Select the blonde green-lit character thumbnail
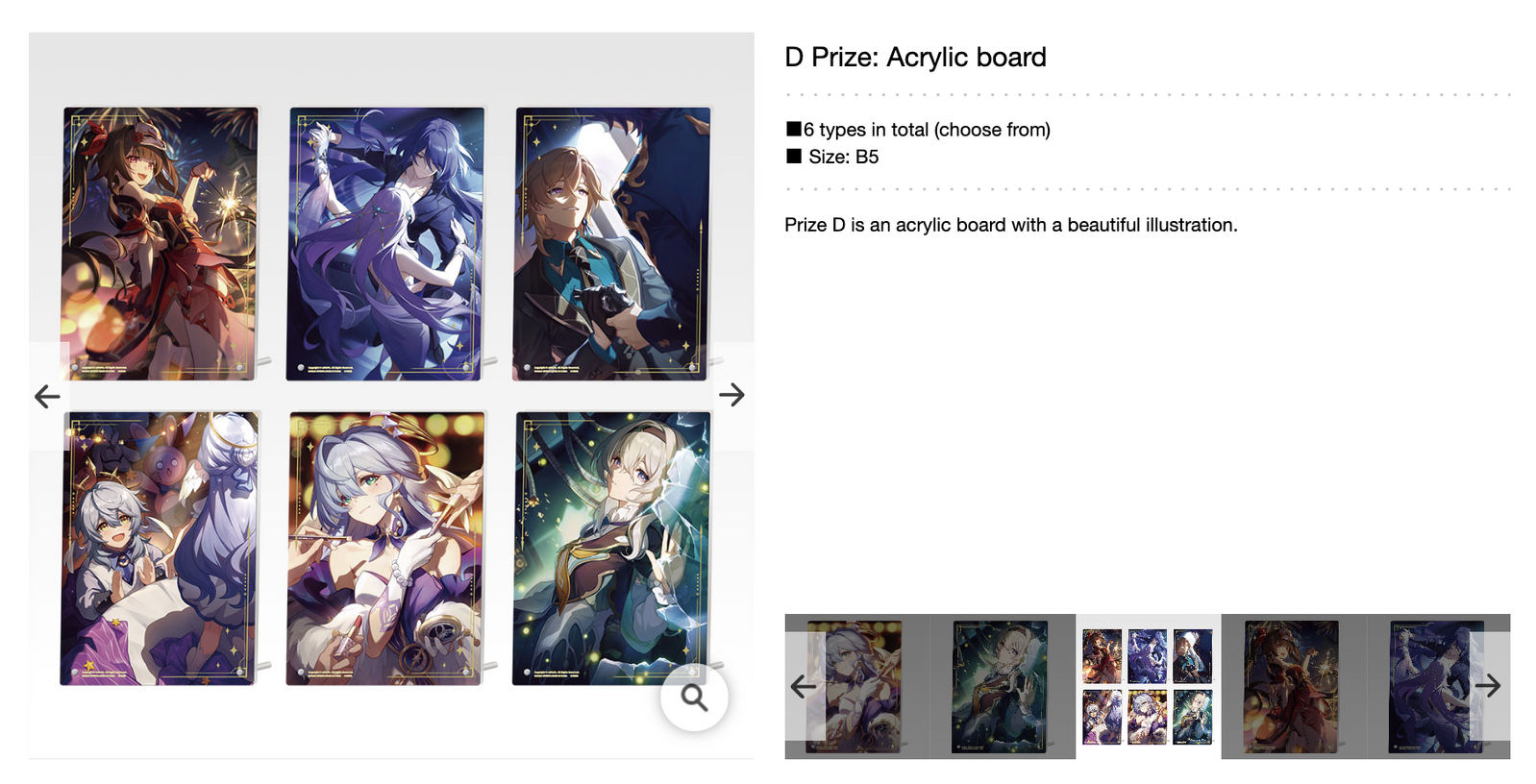 (1003, 686)
